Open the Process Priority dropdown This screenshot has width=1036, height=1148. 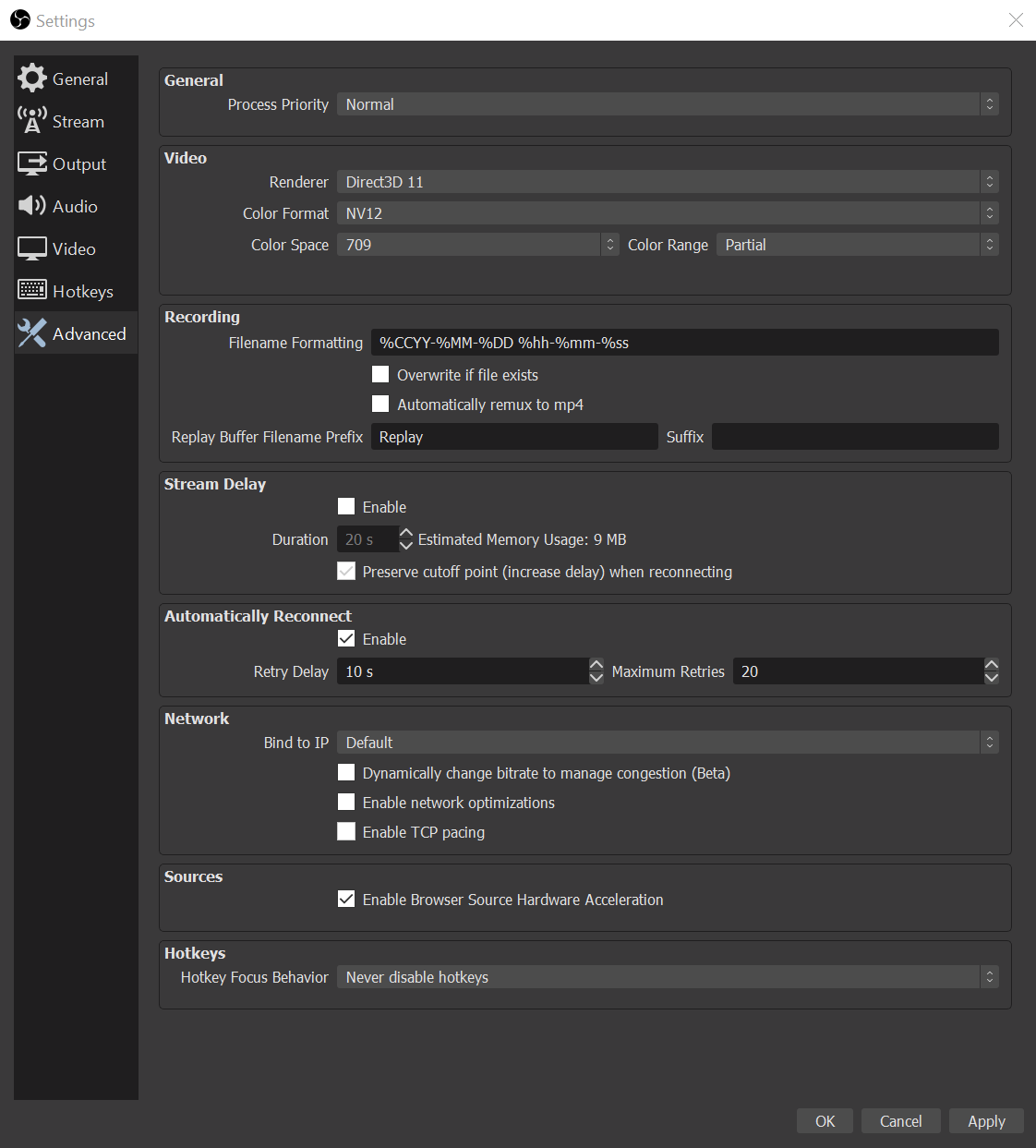[667, 104]
